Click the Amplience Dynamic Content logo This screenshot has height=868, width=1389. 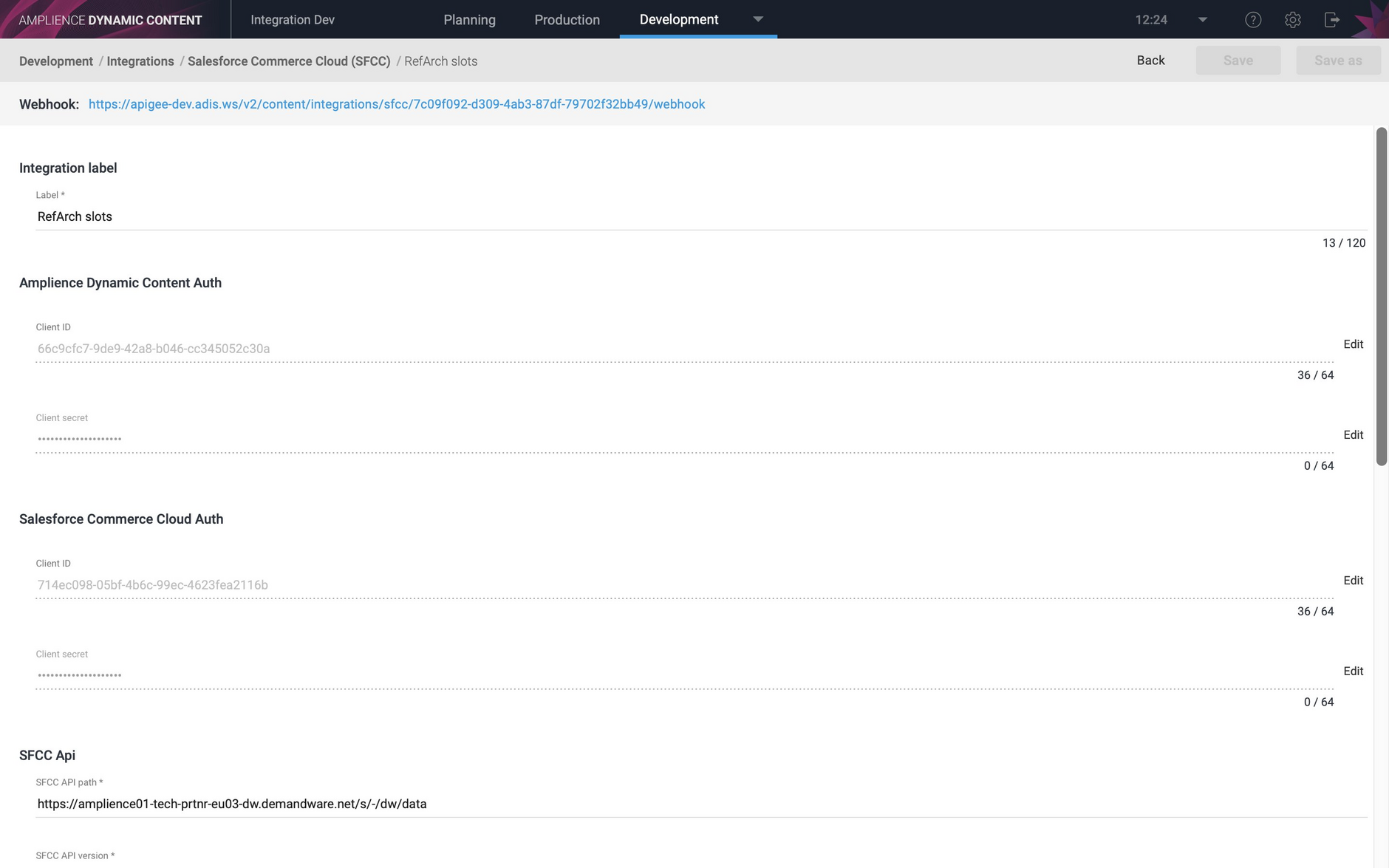(x=110, y=20)
